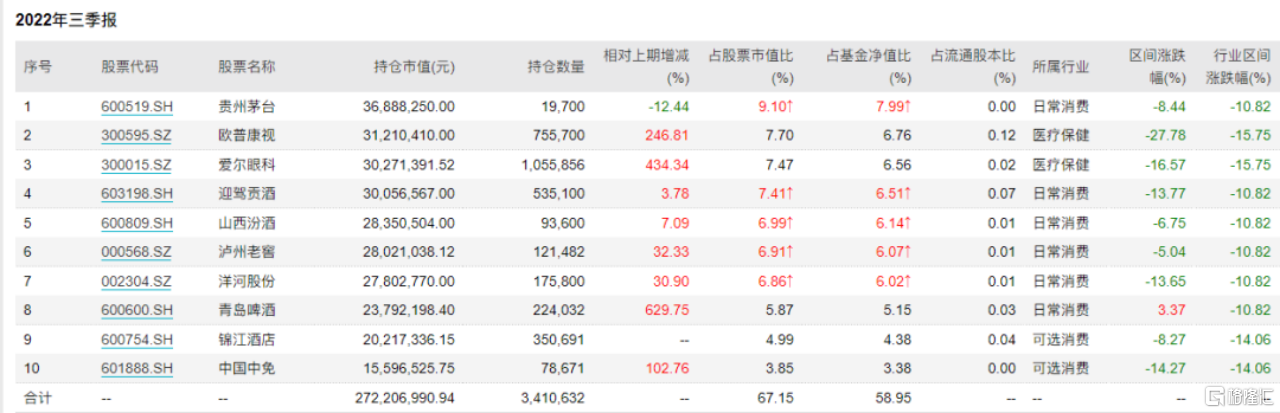Image resolution: width=1280 pixels, height=413 pixels.
Task: Select stock name 锦江酒店
Action: 247,339
